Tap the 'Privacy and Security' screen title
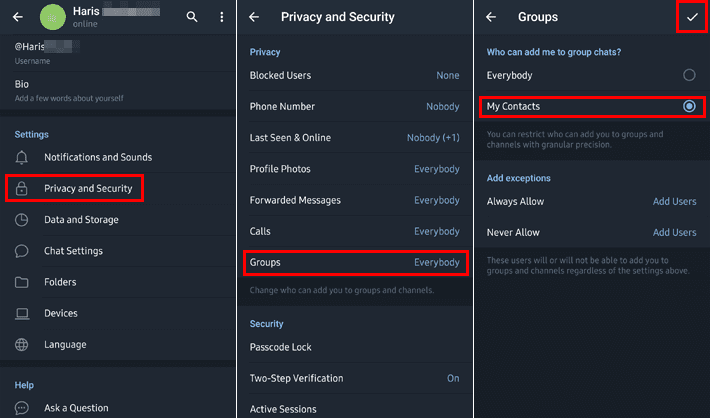The width and height of the screenshot is (710, 418). [x=338, y=17]
